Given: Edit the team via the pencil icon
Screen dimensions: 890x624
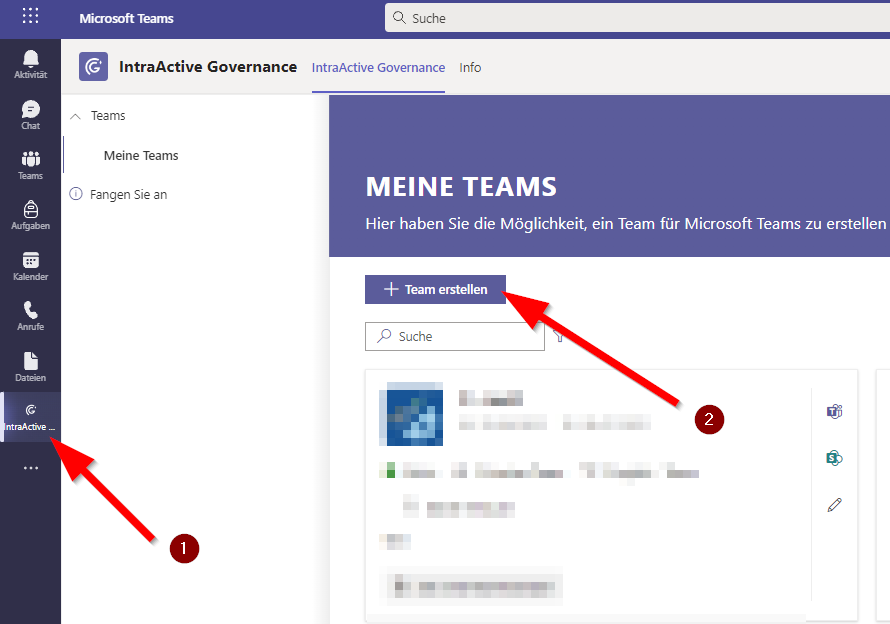Looking at the screenshot, I should 834,505.
